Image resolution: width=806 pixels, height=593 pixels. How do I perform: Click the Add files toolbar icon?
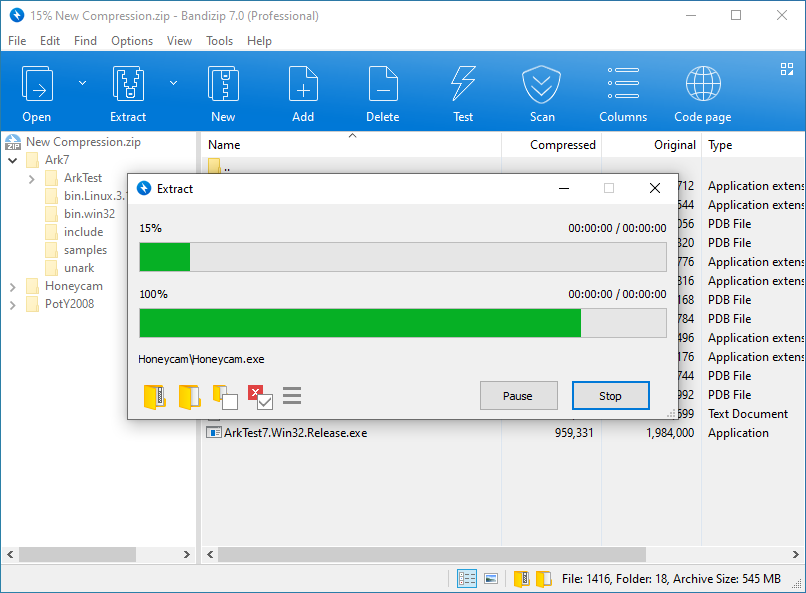(x=303, y=85)
